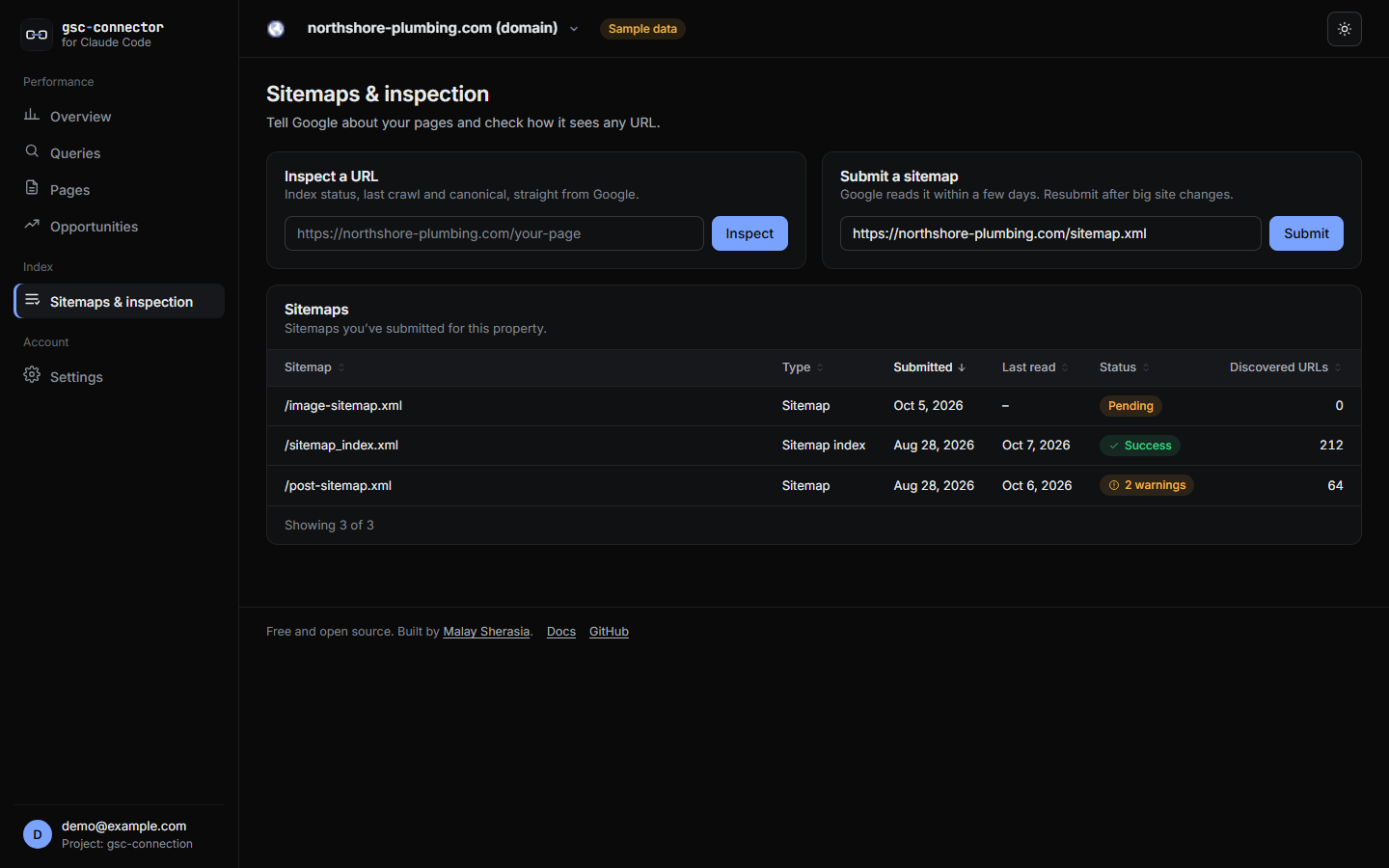Screen dimensions: 1389x868
Task: Go to Queries in the sidebar
Action: pyautogui.click(x=120, y=152)
